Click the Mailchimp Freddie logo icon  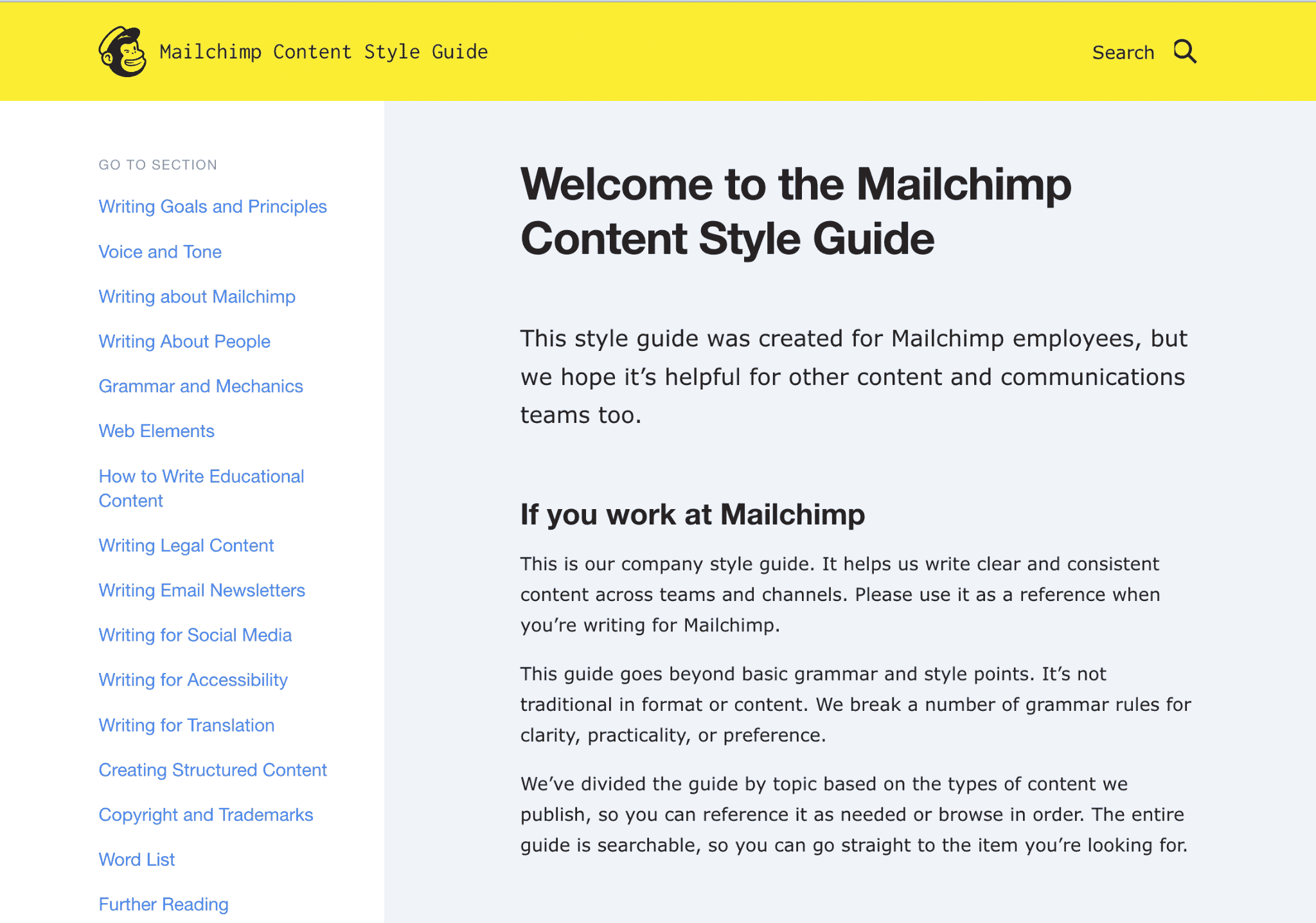coord(122,51)
